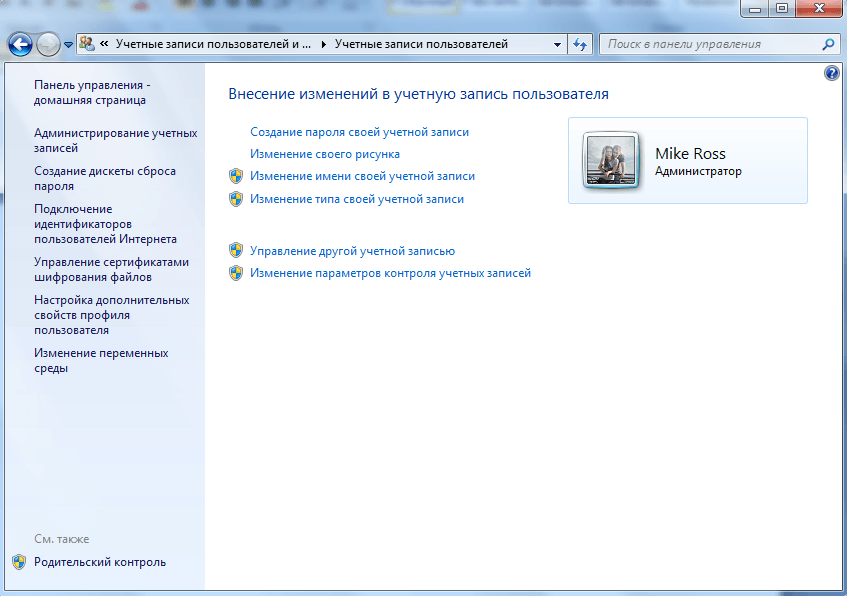Screen dimensions: 847x596
Task: Click shield icon beside 'Изменение имени своей учетной записи'
Action: click(x=236, y=176)
